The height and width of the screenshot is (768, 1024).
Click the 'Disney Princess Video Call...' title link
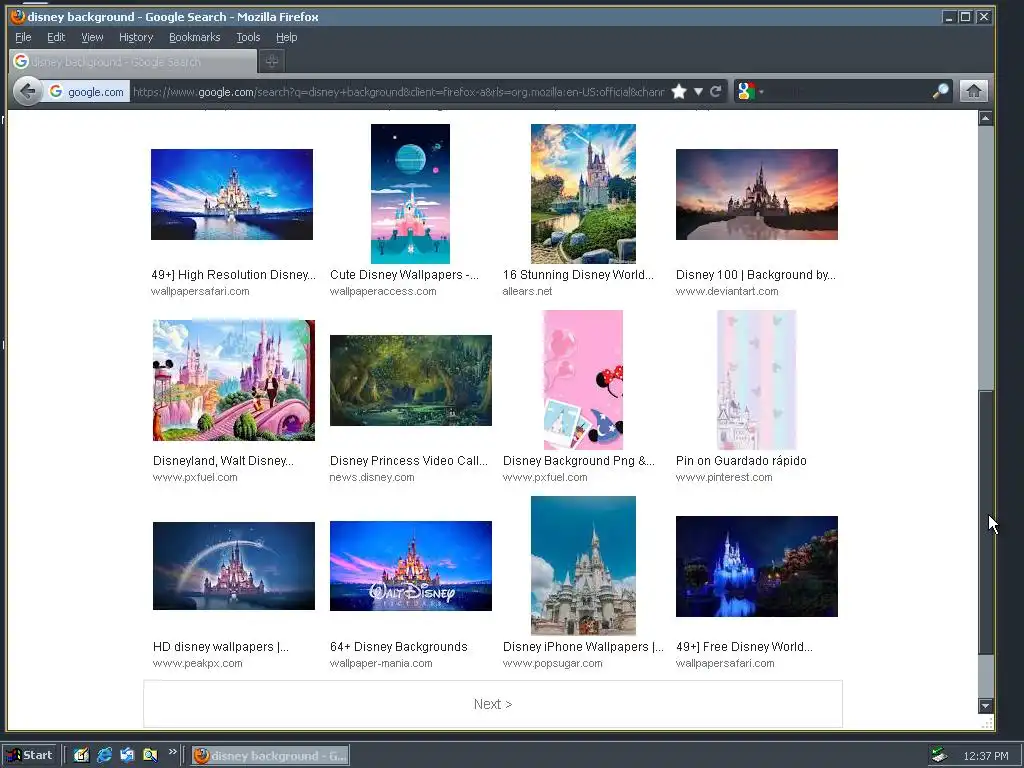(409, 461)
